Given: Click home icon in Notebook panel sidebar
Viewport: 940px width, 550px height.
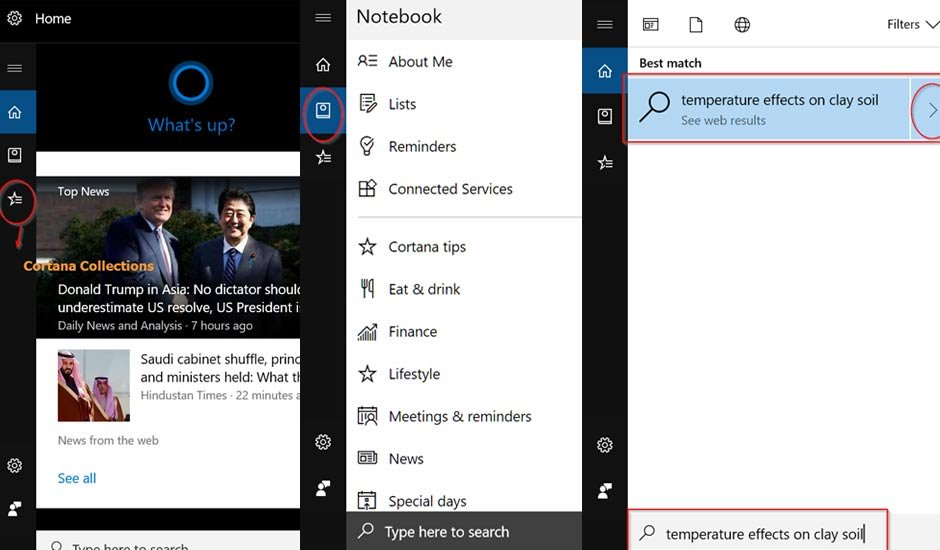Looking at the screenshot, I should [x=323, y=64].
